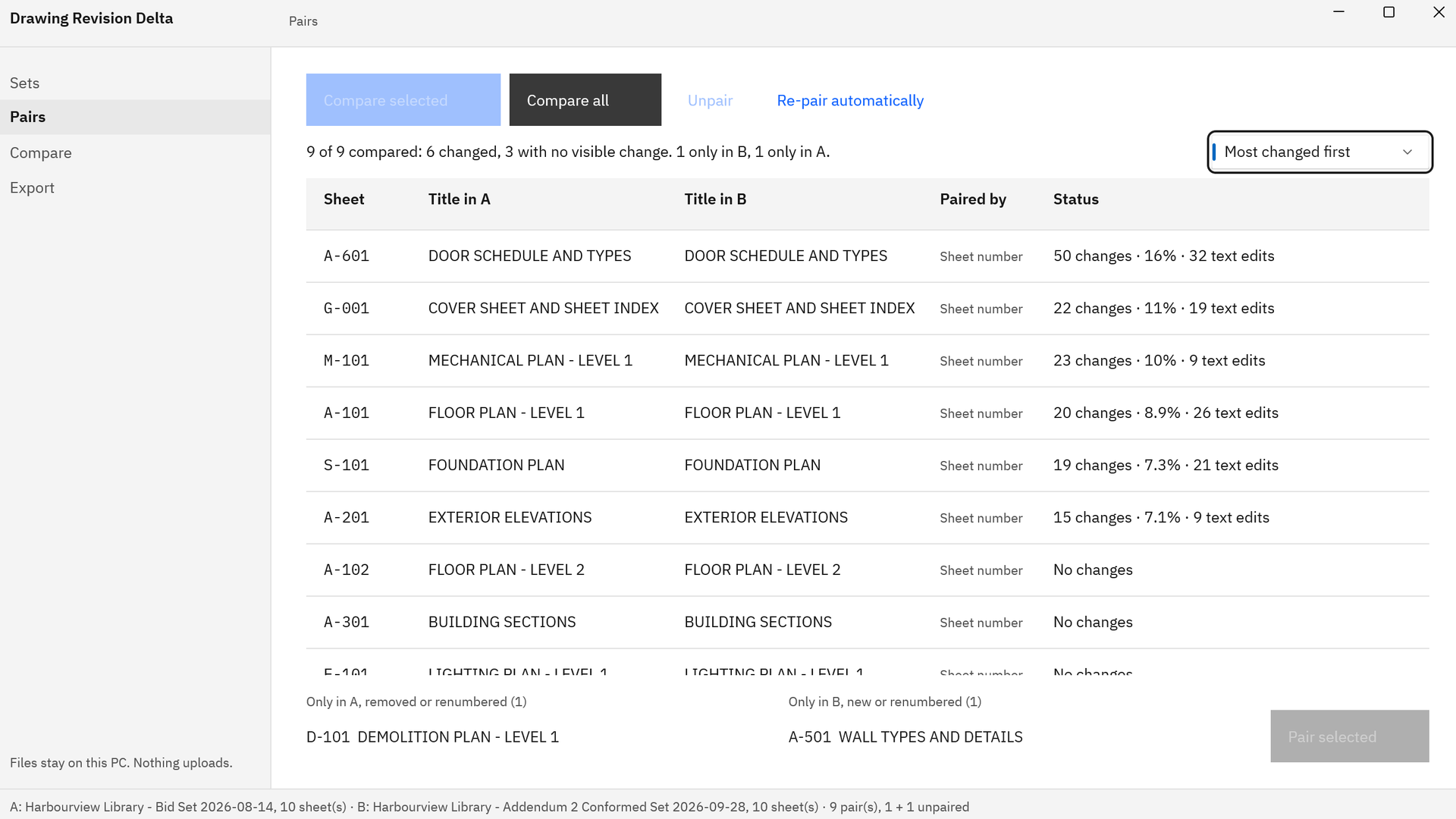The image size is (1456, 819).
Task: Select the A-601 sheet row
Action: pos(868,256)
